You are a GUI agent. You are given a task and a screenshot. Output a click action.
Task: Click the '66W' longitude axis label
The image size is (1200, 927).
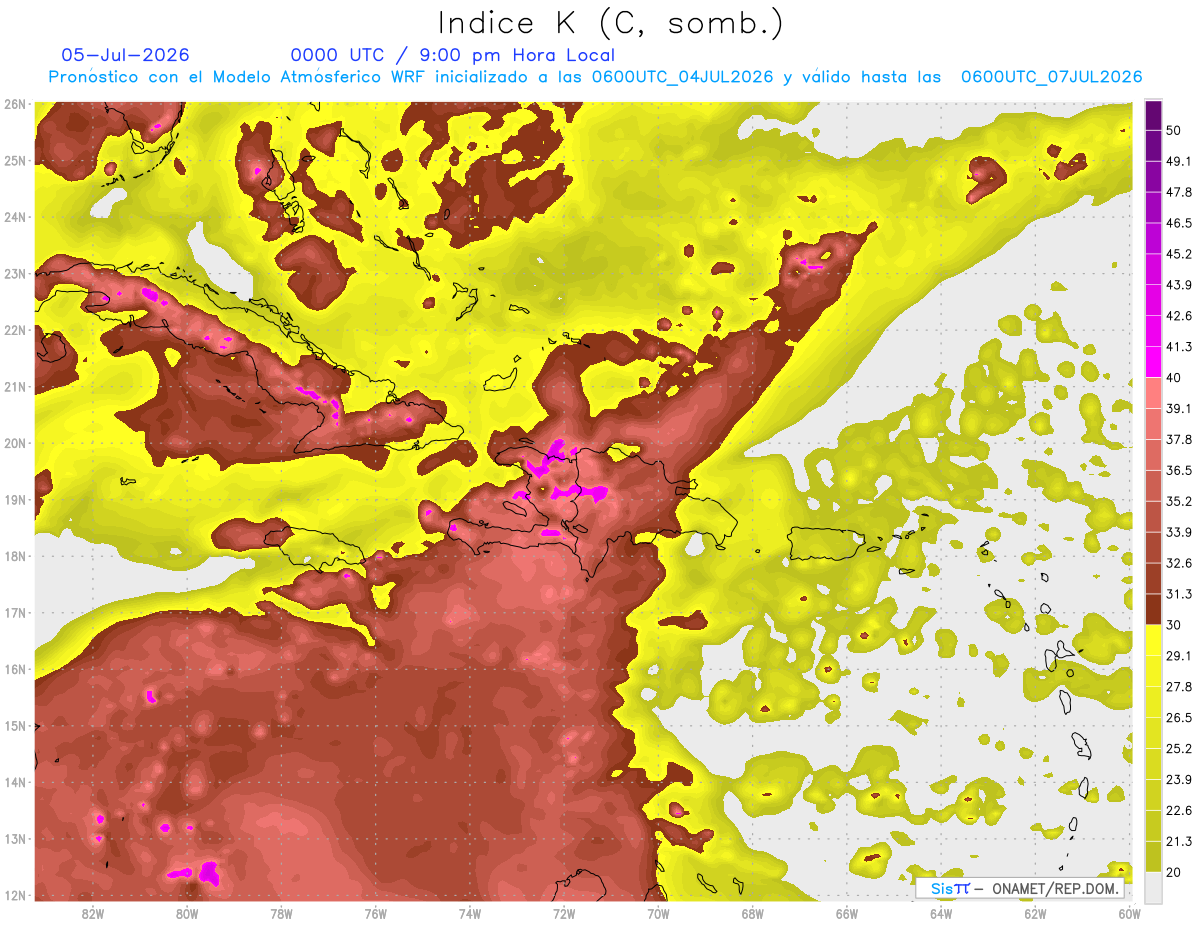[847, 913]
